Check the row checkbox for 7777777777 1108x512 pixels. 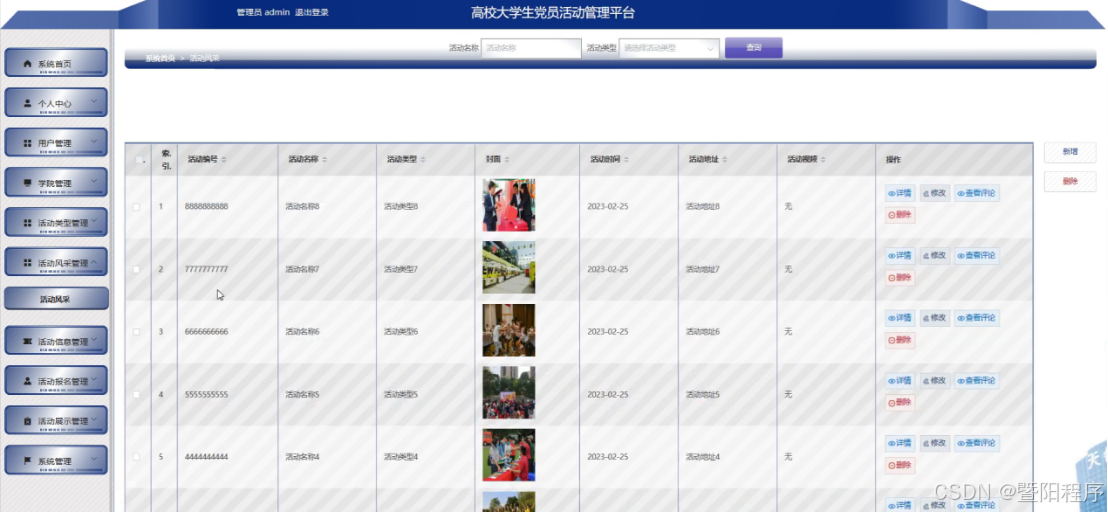click(x=136, y=269)
